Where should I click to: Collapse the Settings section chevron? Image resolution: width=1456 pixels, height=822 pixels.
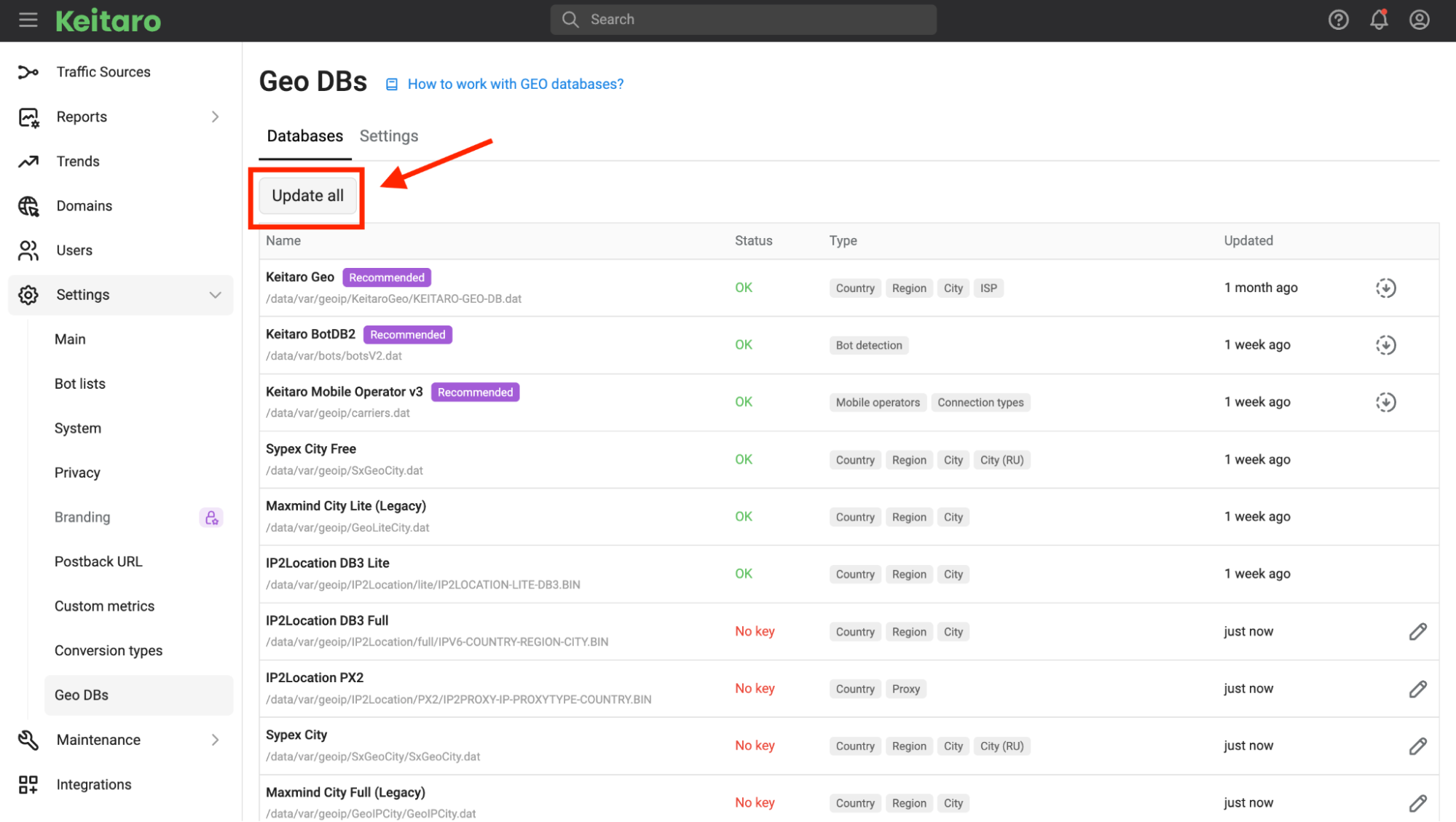pos(215,295)
